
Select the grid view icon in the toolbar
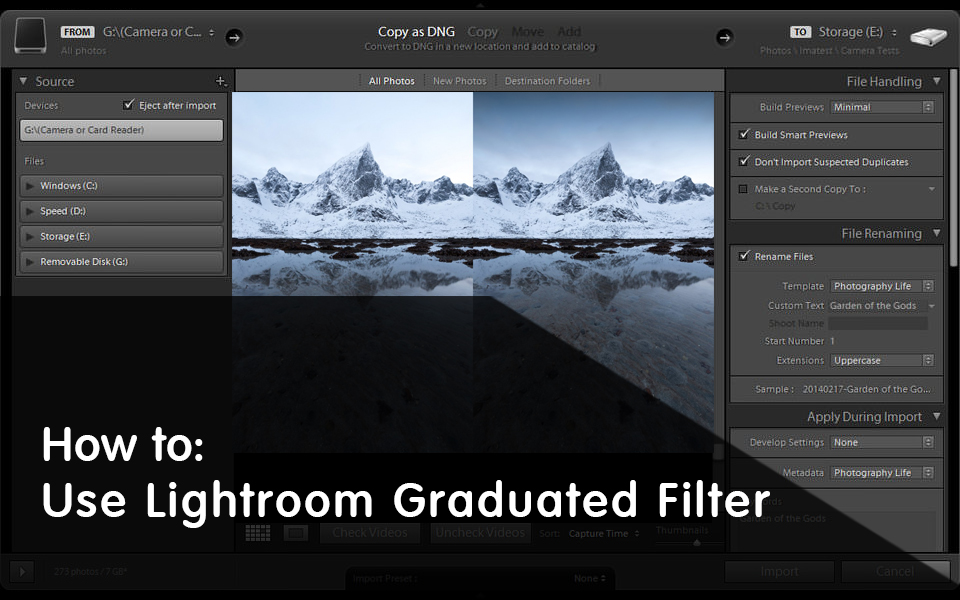pyautogui.click(x=258, y=533)
